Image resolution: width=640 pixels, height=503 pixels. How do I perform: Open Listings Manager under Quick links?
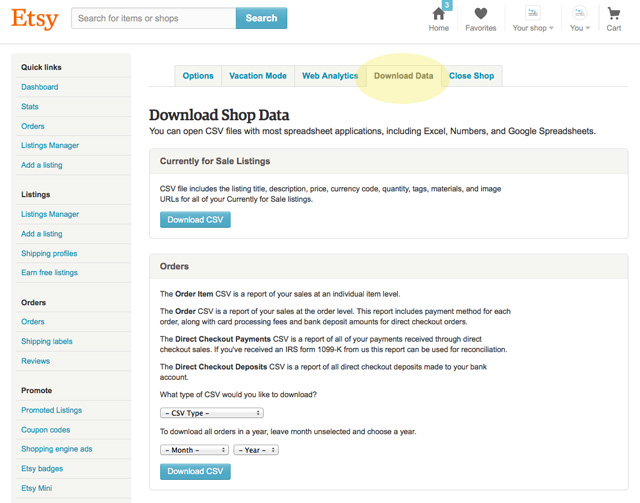click(x=50, y=145)
